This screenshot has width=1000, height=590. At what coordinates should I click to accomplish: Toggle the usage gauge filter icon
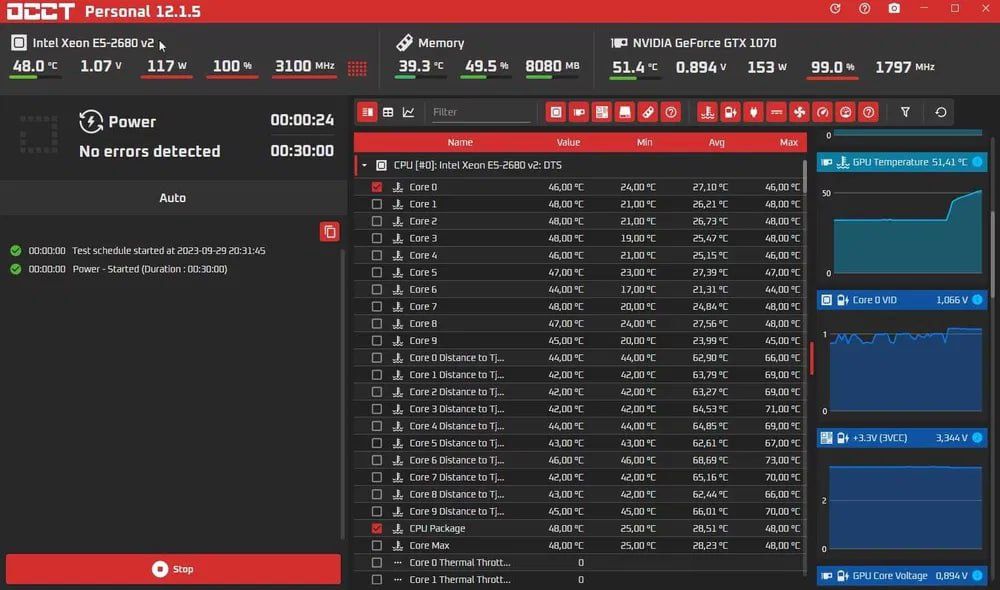point(846,112)
